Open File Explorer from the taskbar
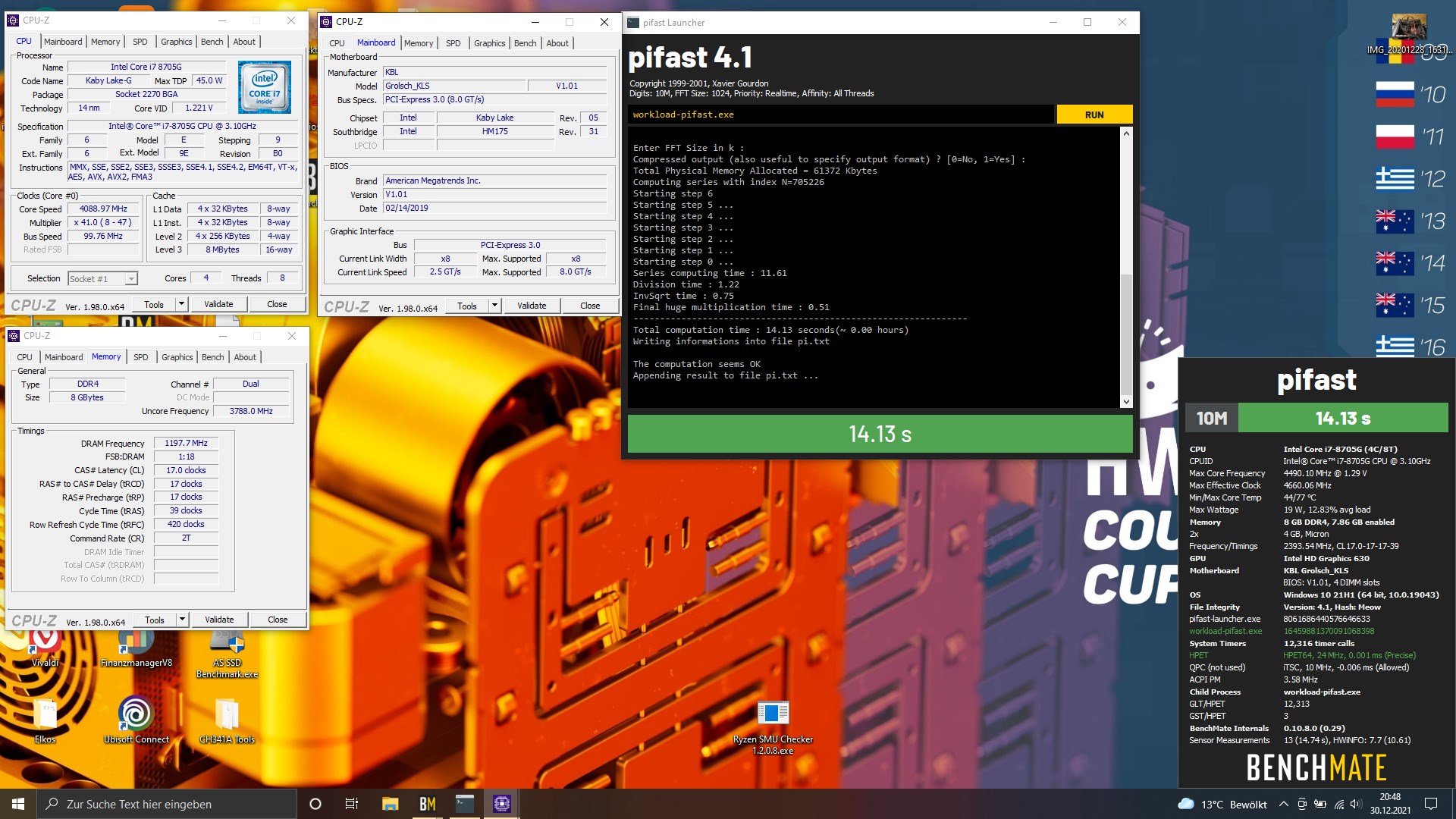The image size is (1456, 819). pos(390,804)
